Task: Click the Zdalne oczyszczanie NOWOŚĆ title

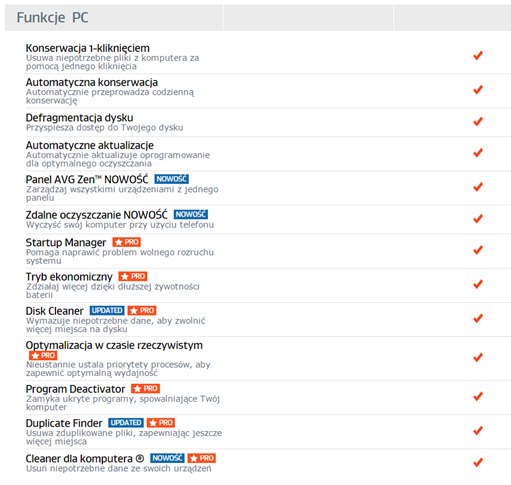Action: pyautogui.click(x=96, y=215)
